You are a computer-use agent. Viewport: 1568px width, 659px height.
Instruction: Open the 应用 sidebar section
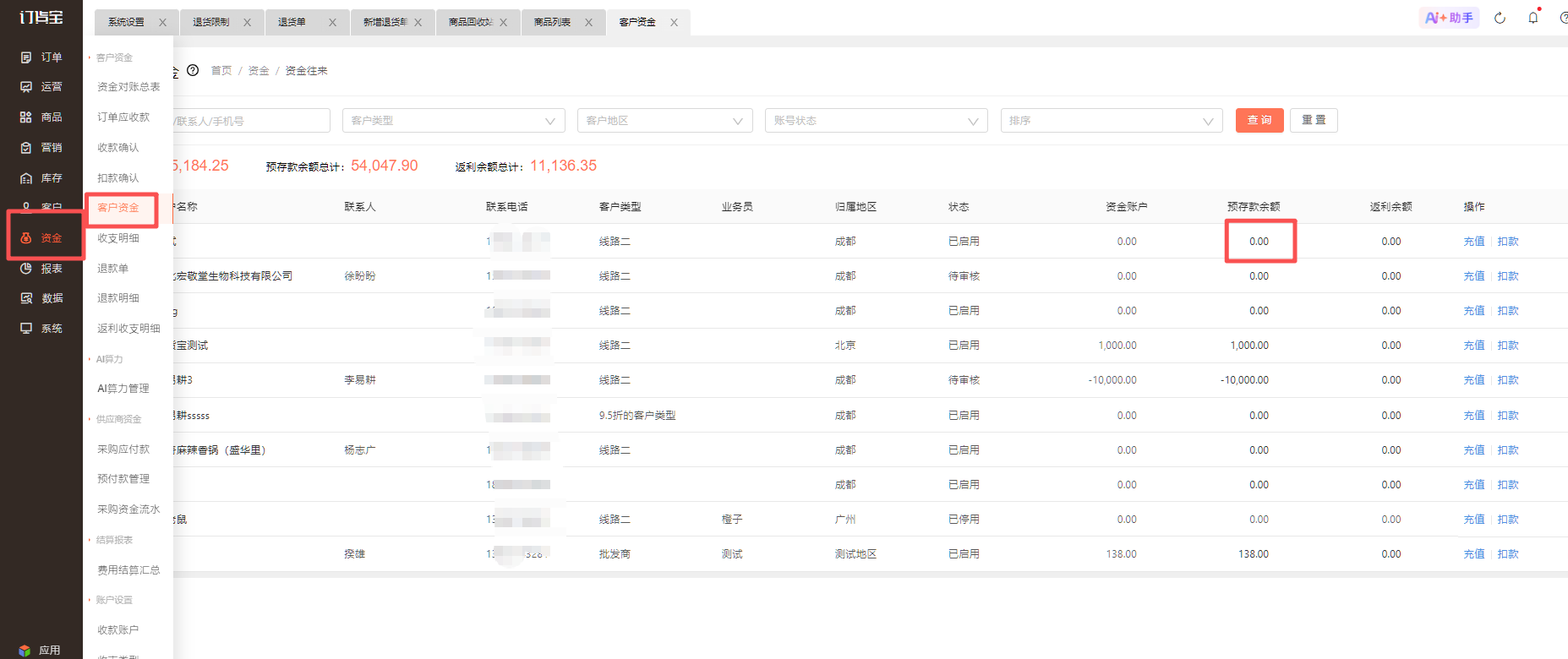coord(40,651)
